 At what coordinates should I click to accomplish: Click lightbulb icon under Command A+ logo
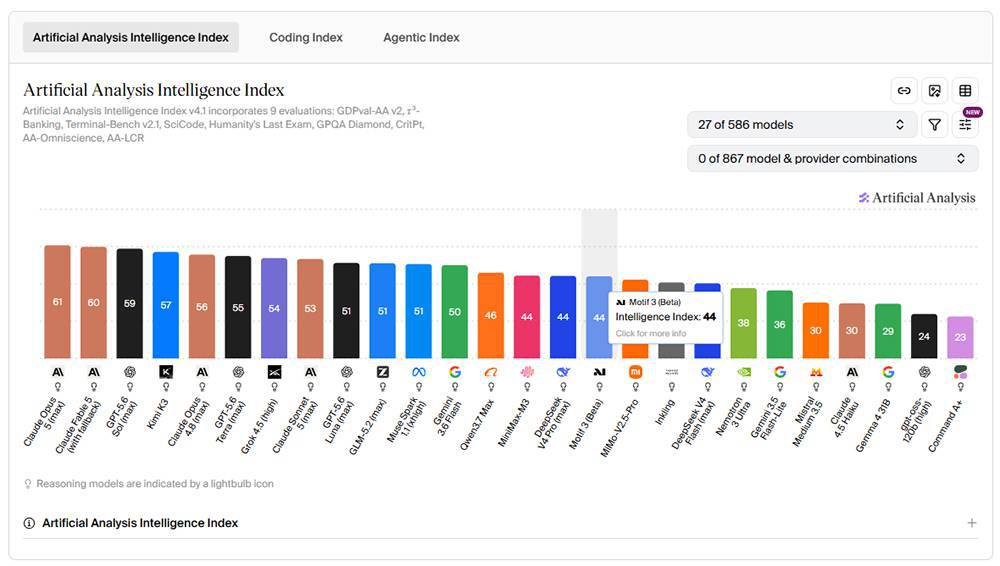click(x=960, y=387)
